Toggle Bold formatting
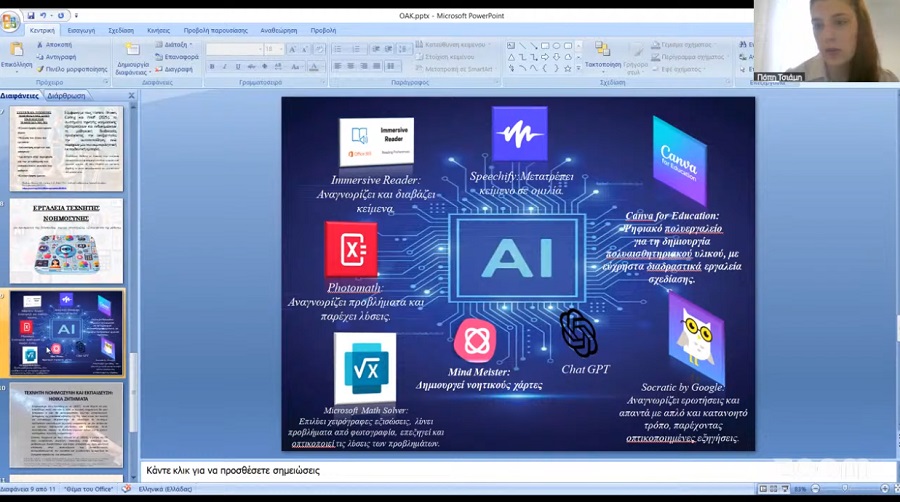The image size is (900, 502). click(x=212, y=67)
